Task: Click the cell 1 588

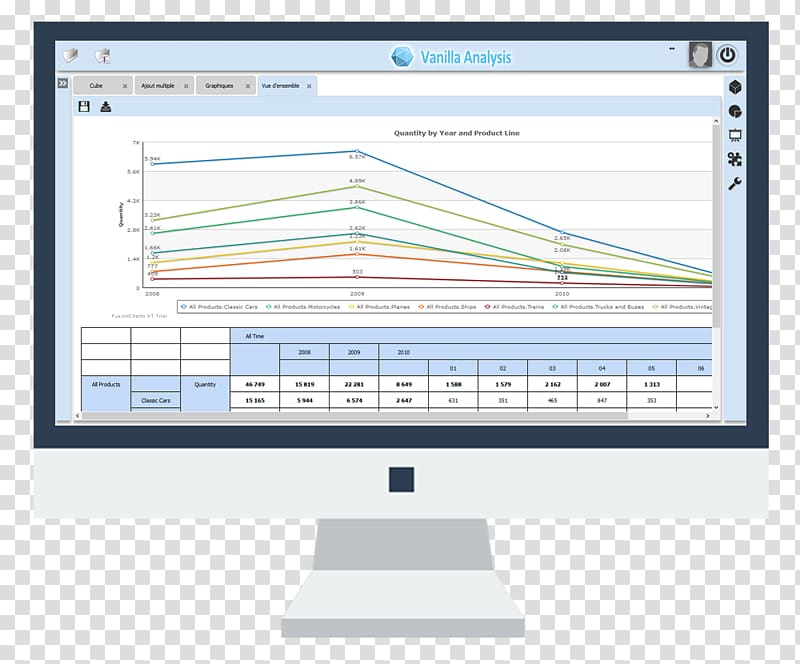Action: pyautogui.click(x=453, y=384)
